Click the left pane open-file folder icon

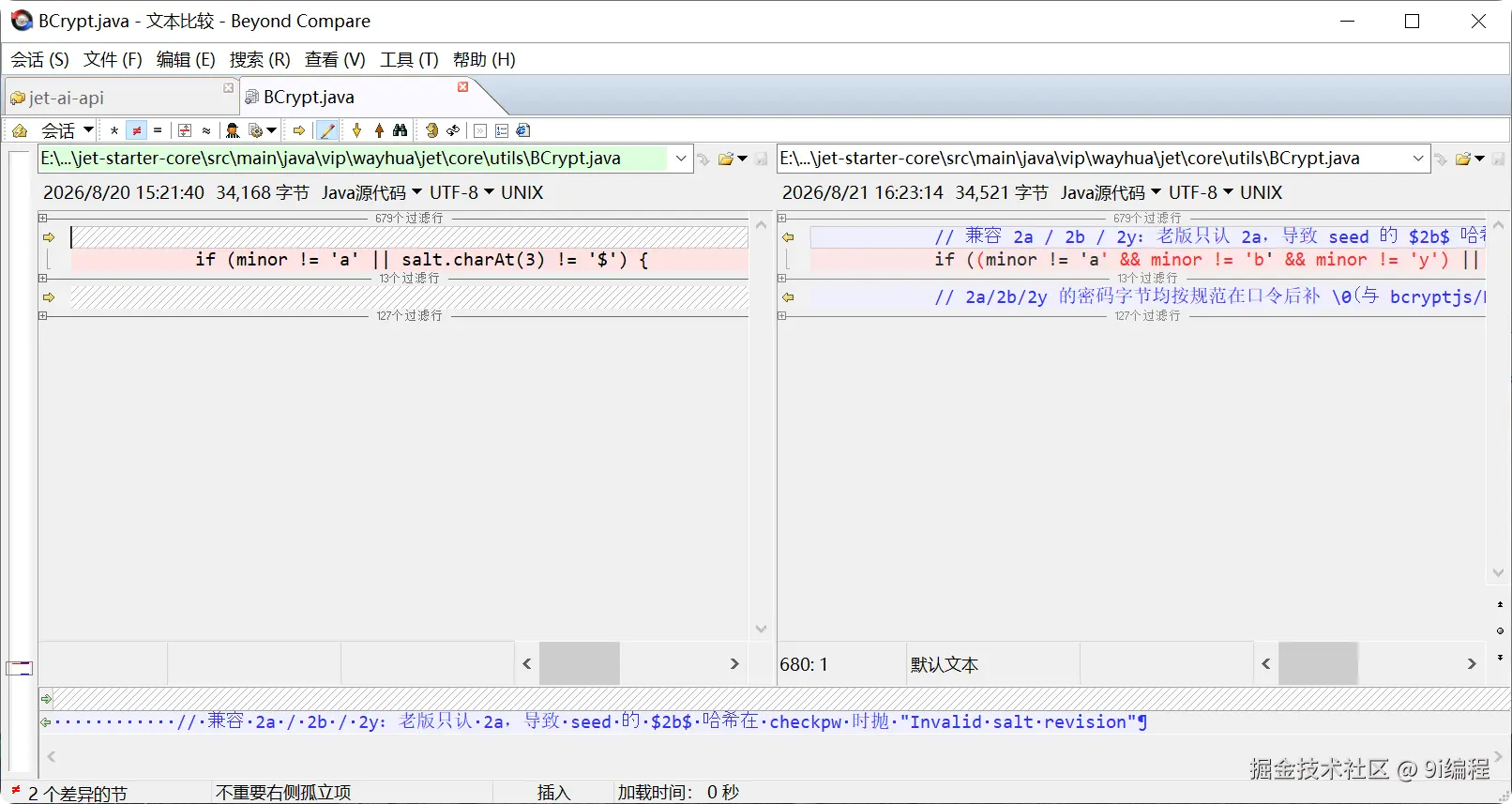726,159
